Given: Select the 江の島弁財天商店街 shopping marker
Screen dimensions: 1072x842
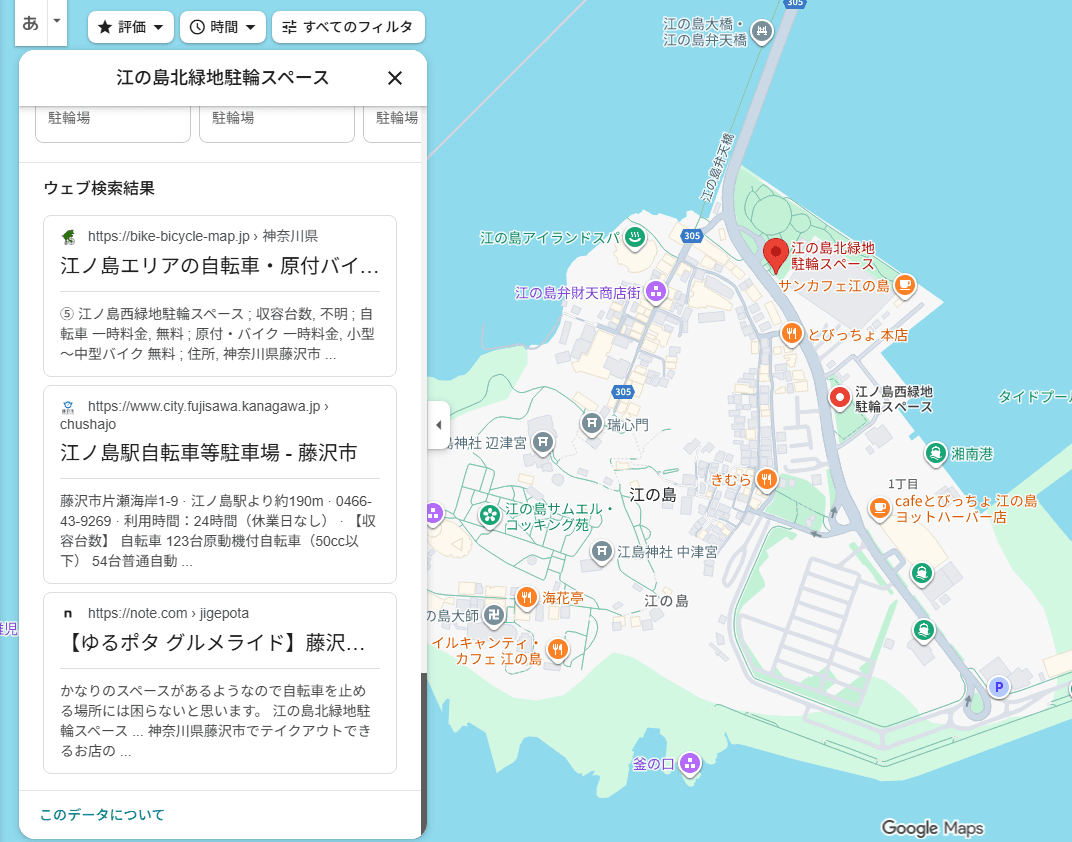Looking at the screenshot, I should tap(655, 292).
